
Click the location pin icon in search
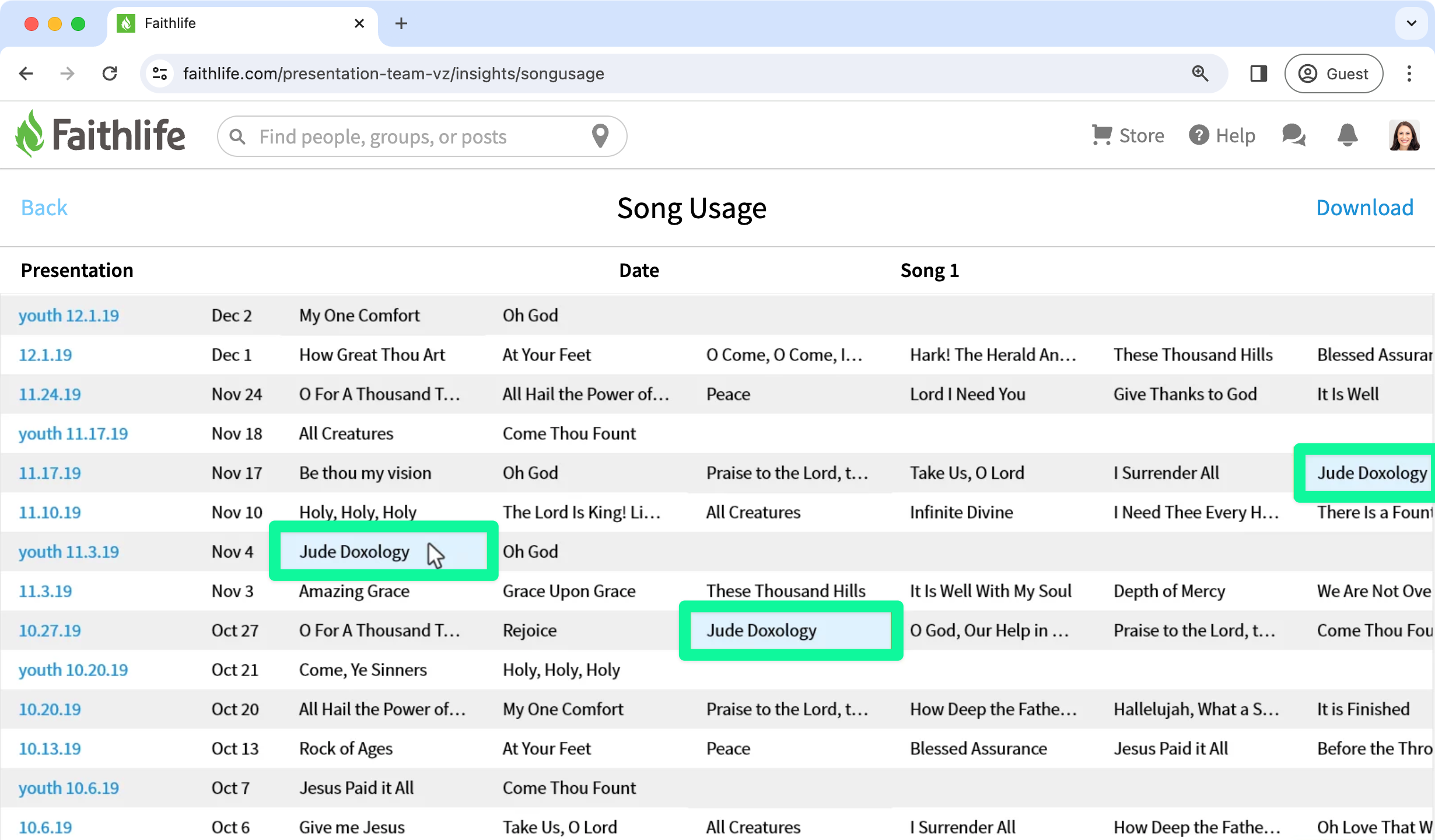click(600, 136)
